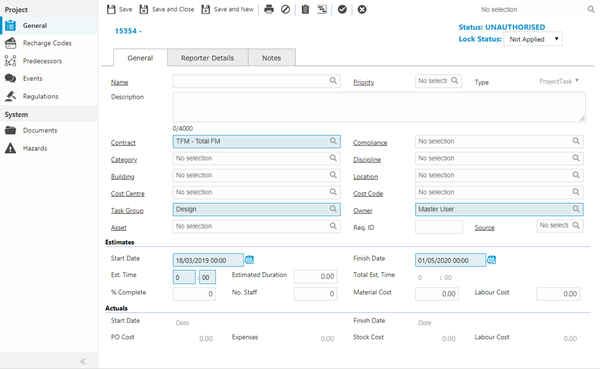Open the Start Date calendar picker
This screenshot has height=369, width=600.
249,260
